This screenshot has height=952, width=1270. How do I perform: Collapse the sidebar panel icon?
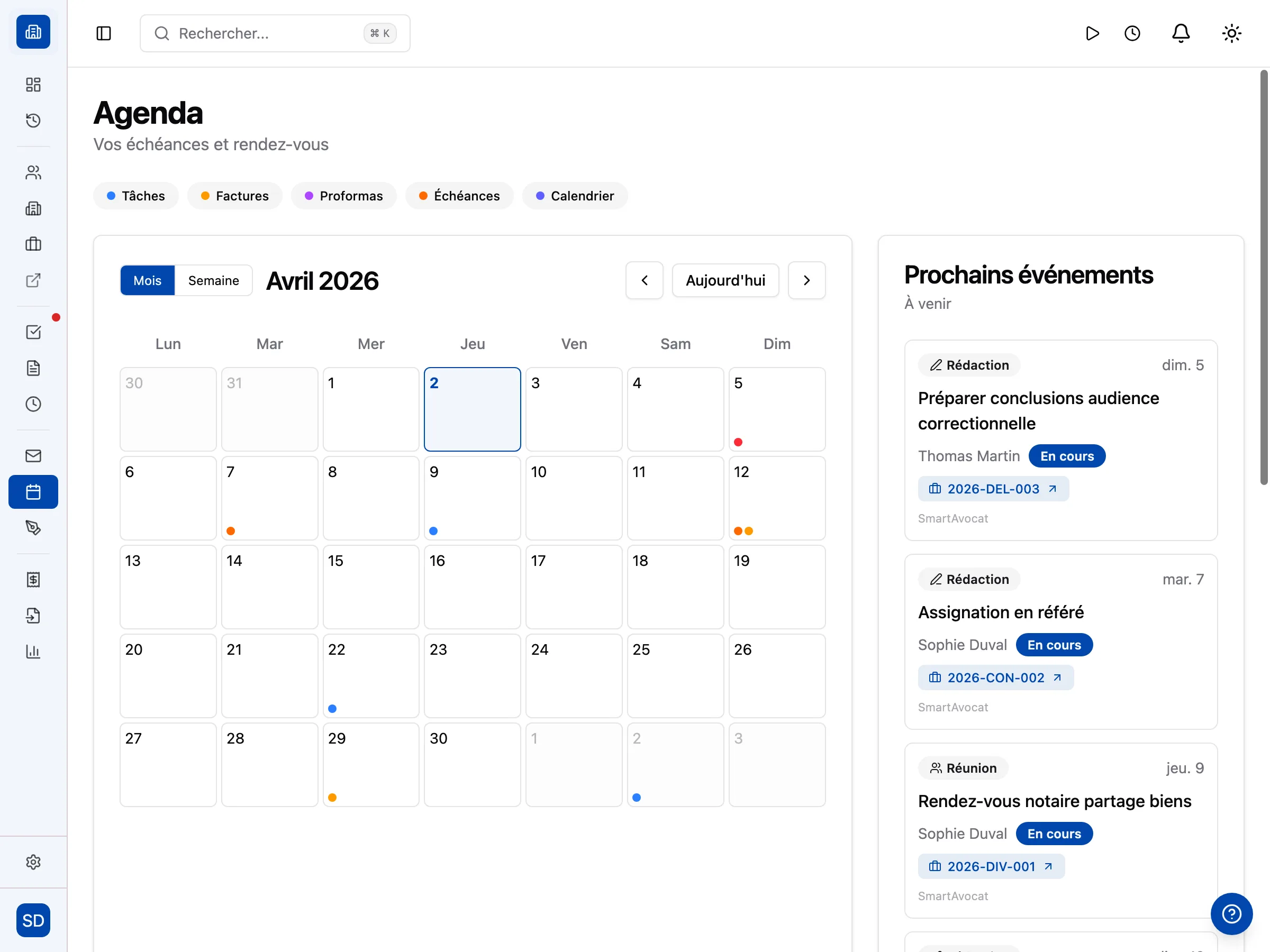103,33
